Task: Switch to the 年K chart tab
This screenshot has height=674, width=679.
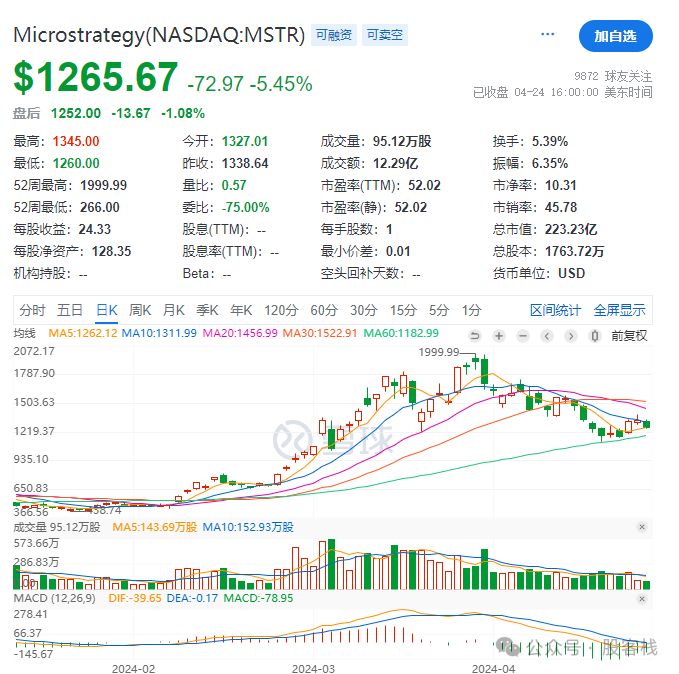Action: [x=241, y=310]
